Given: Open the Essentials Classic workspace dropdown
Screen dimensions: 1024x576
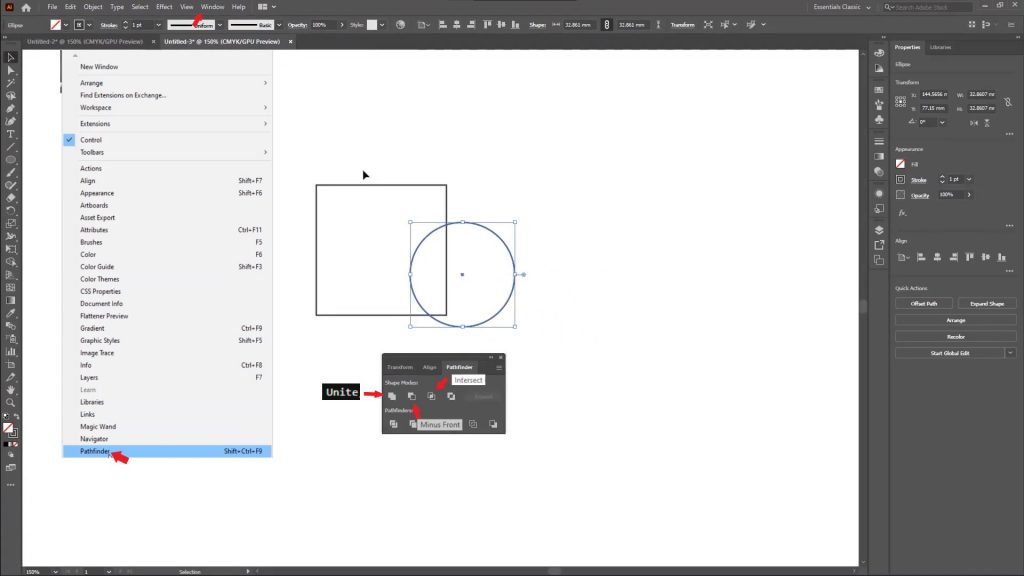Looking at the screenshot, I should click(842, 7).
